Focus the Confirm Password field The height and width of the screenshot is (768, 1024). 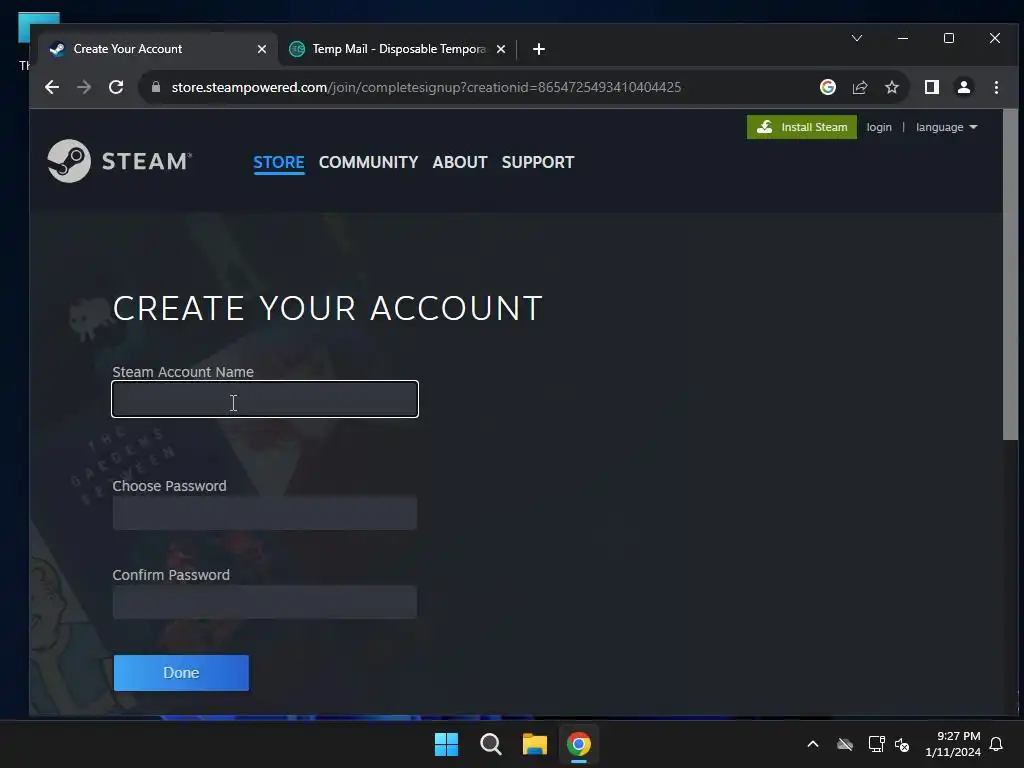click(x=265, y=601)
